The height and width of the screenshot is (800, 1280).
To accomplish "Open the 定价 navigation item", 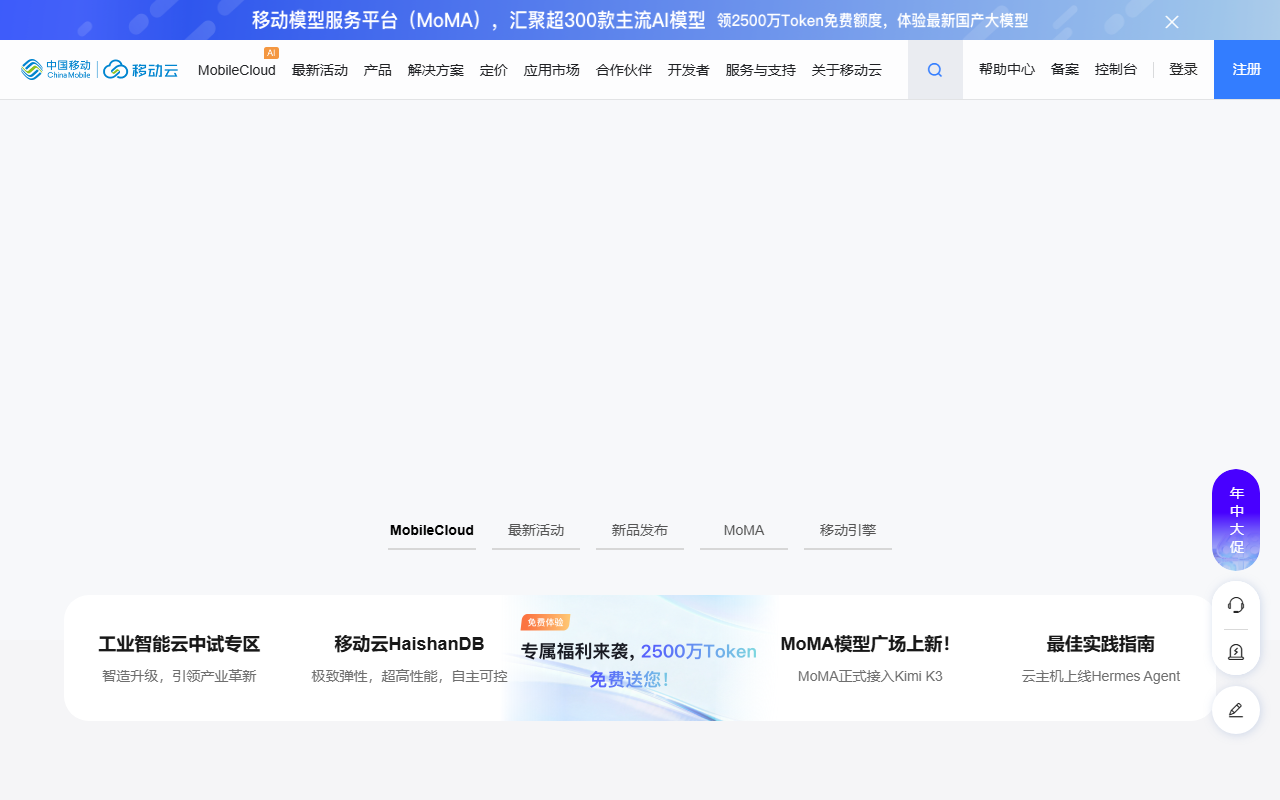I will (x=494, y=70).
